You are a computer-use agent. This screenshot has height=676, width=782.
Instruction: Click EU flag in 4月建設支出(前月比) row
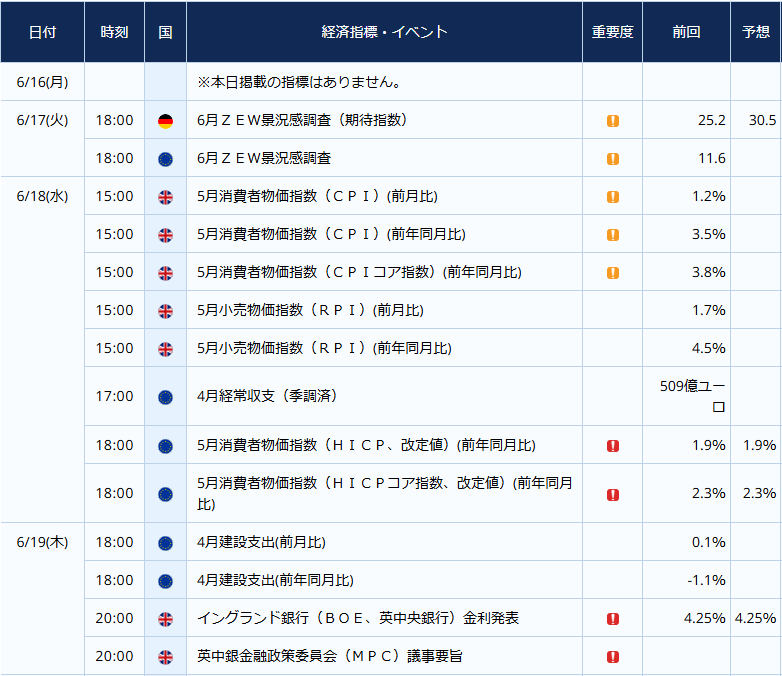(165, 543)
